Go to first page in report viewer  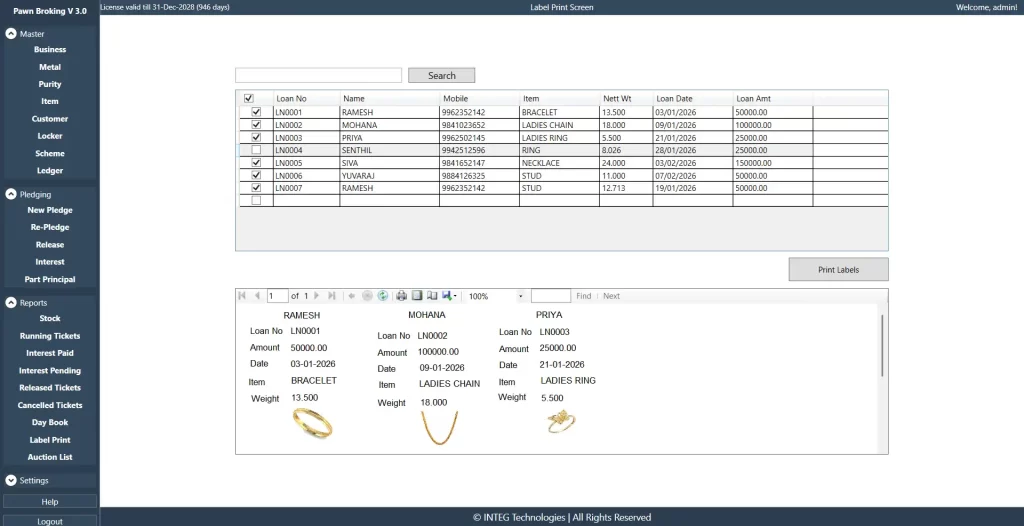point(242,296)
